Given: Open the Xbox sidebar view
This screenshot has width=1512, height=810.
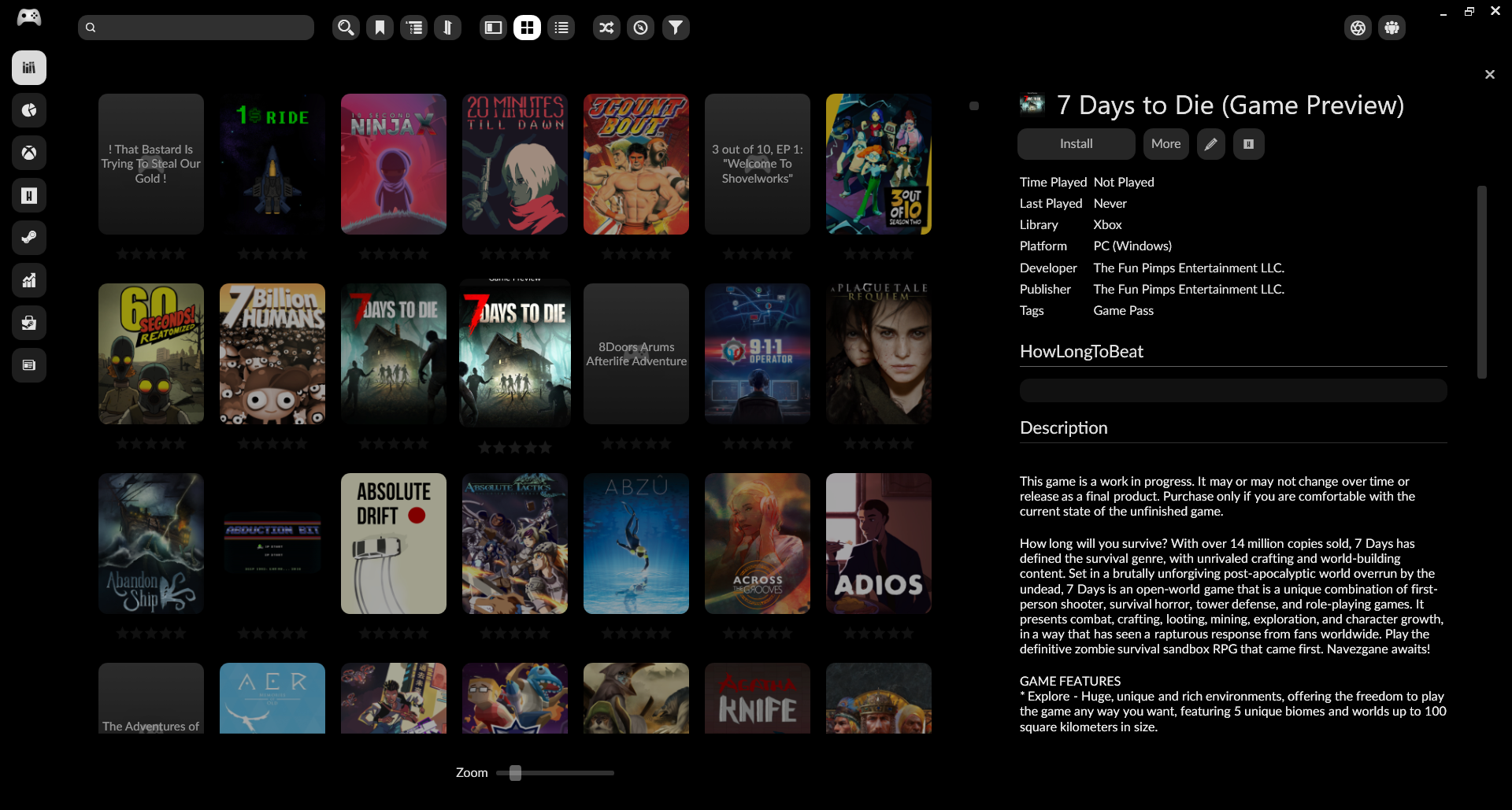Looking at the screenshot, I should tap(29, 153).
